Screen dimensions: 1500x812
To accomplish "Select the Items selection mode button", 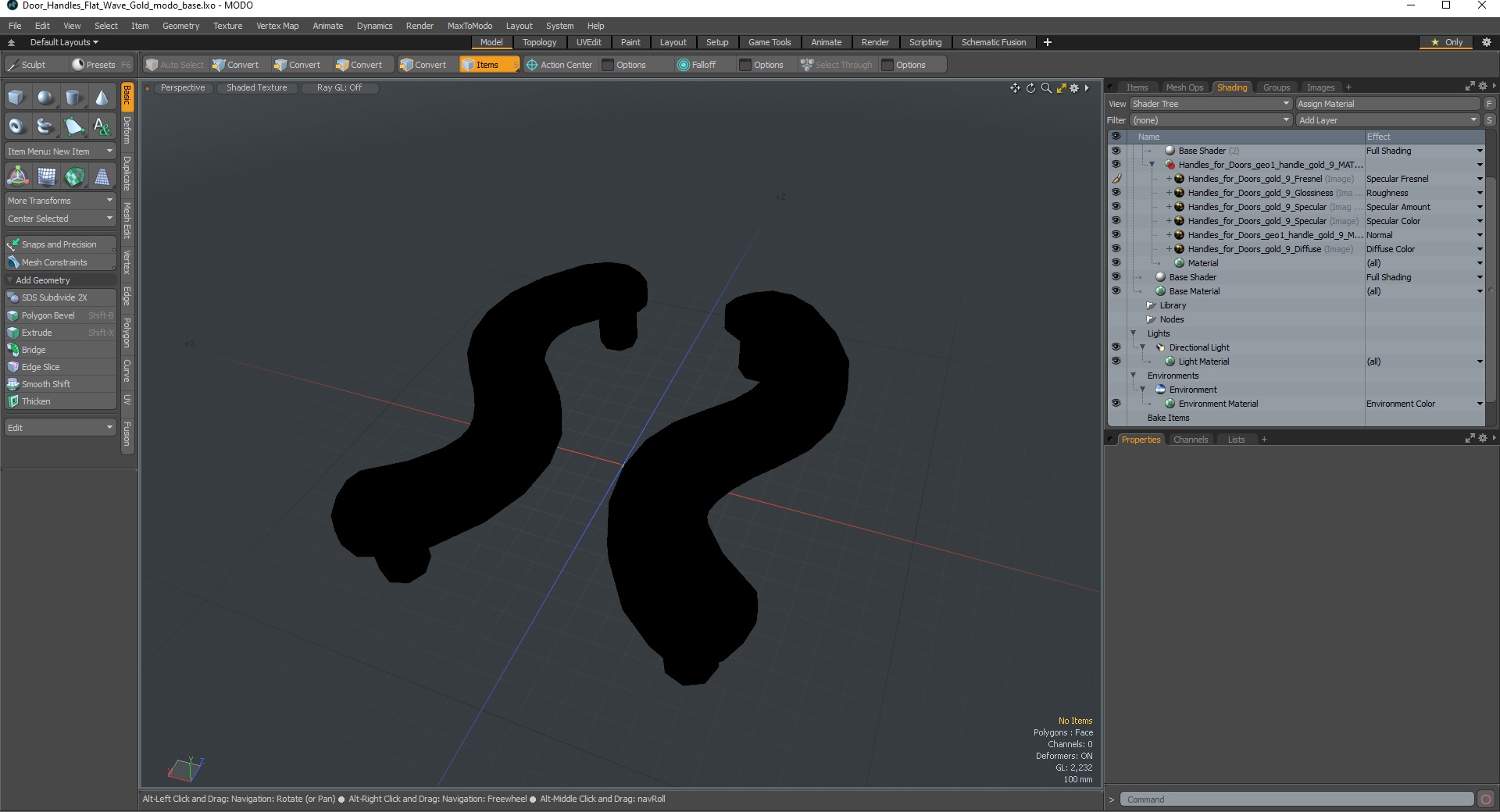I will click(489, 65).
